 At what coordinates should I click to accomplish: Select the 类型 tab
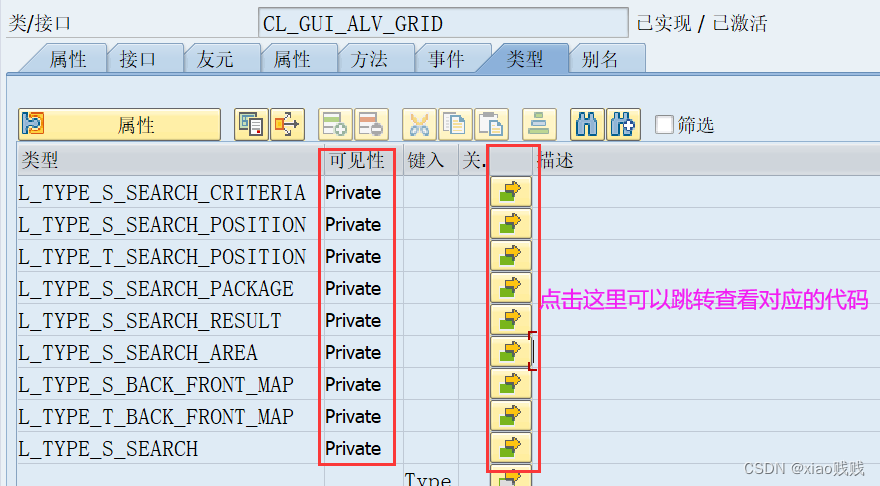525,58
